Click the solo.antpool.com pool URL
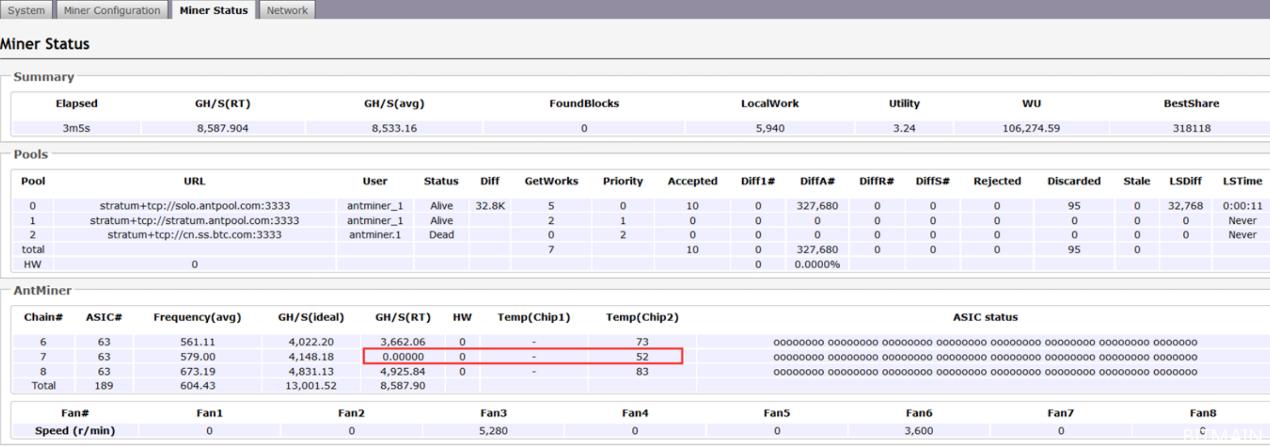 point(195,206)
